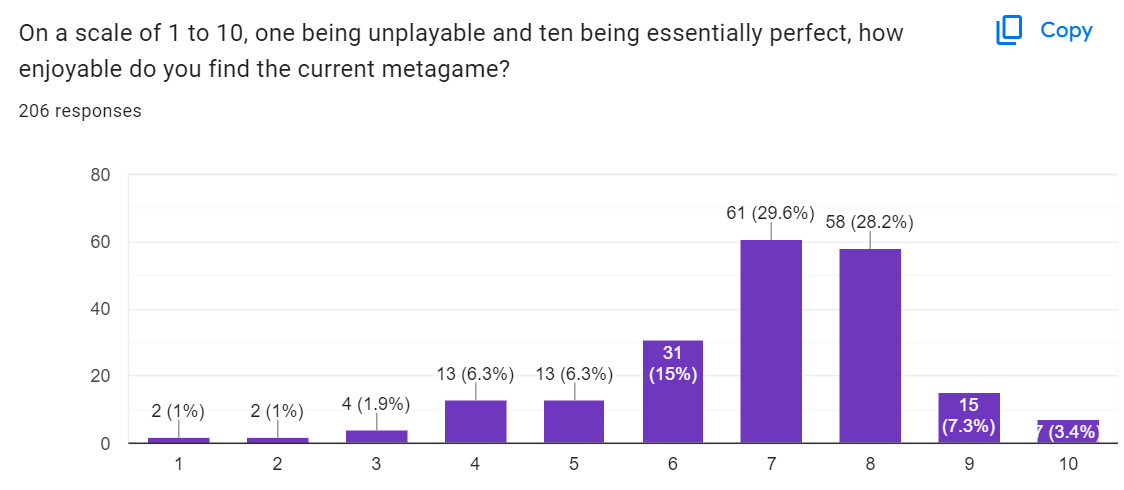Select the bar for rating 3
Image resolution: width=1124 pixels, height=490 pixels.
[377, 437]
